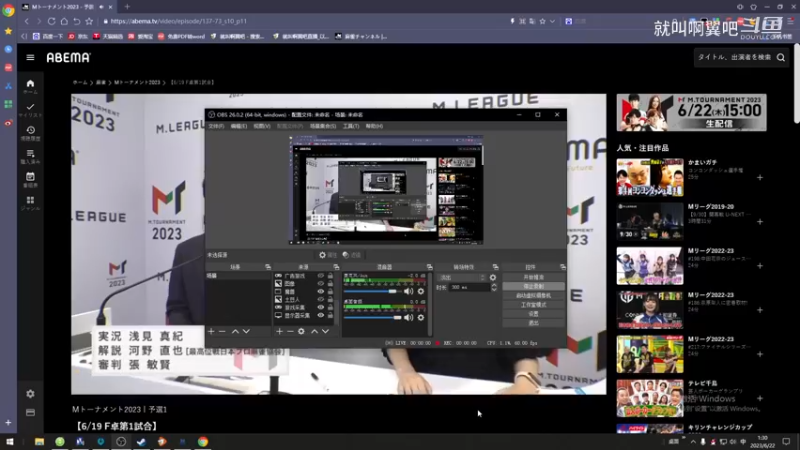Click 开始推流 start streaming button
The width and height of the screenshot is (800, 450).
[x=533, y=277]
